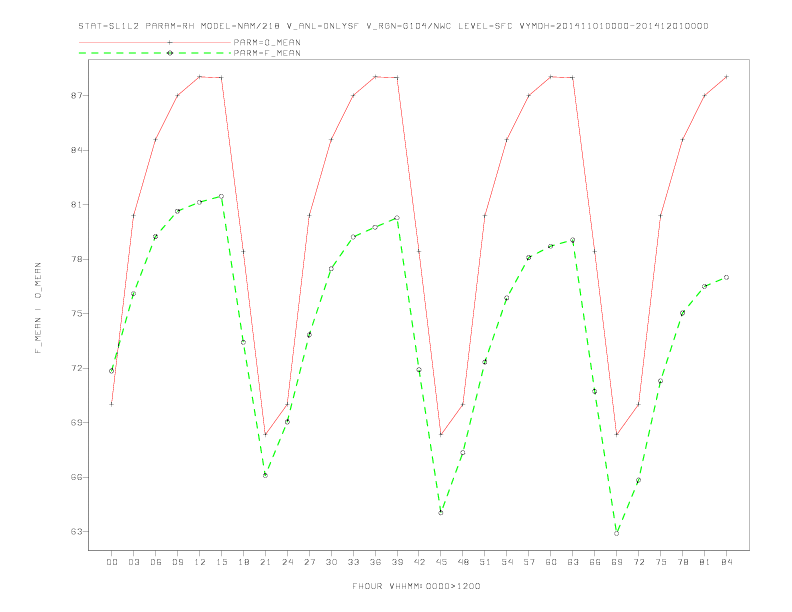792x612 pixels.
Task: Click x-axis tick label 33
Action: (353, 562)
